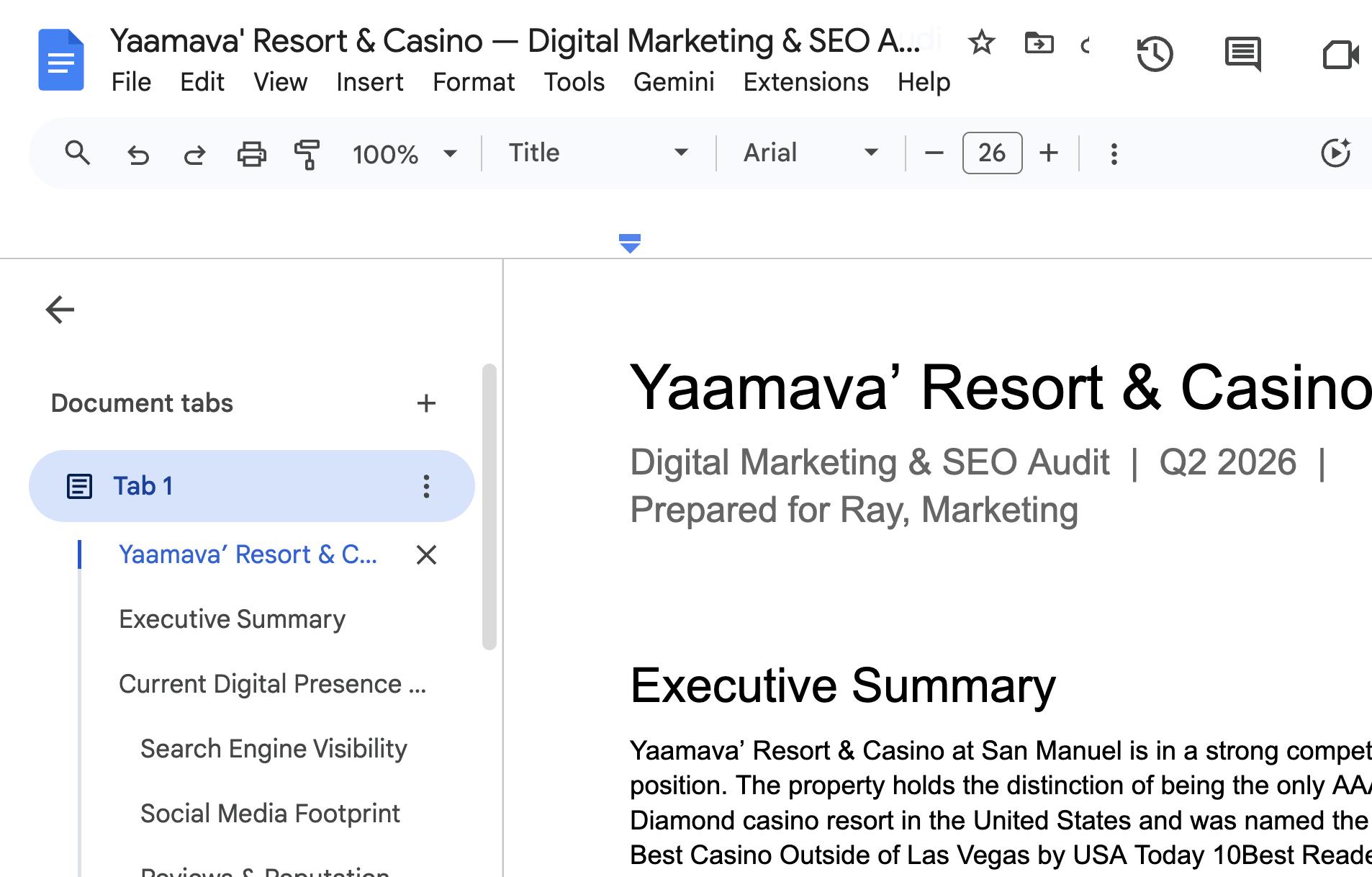Go to Search Engine Visibility outline item
The image size is (1372, 877).
(274, 749)
